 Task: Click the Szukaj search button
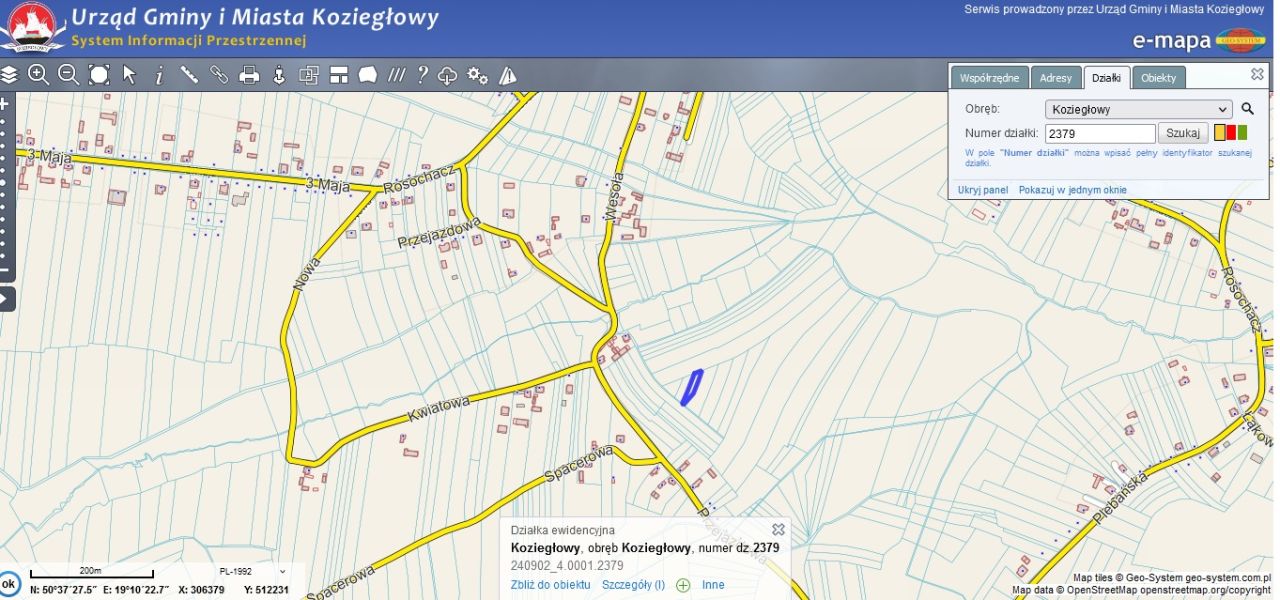[1183, 133]
